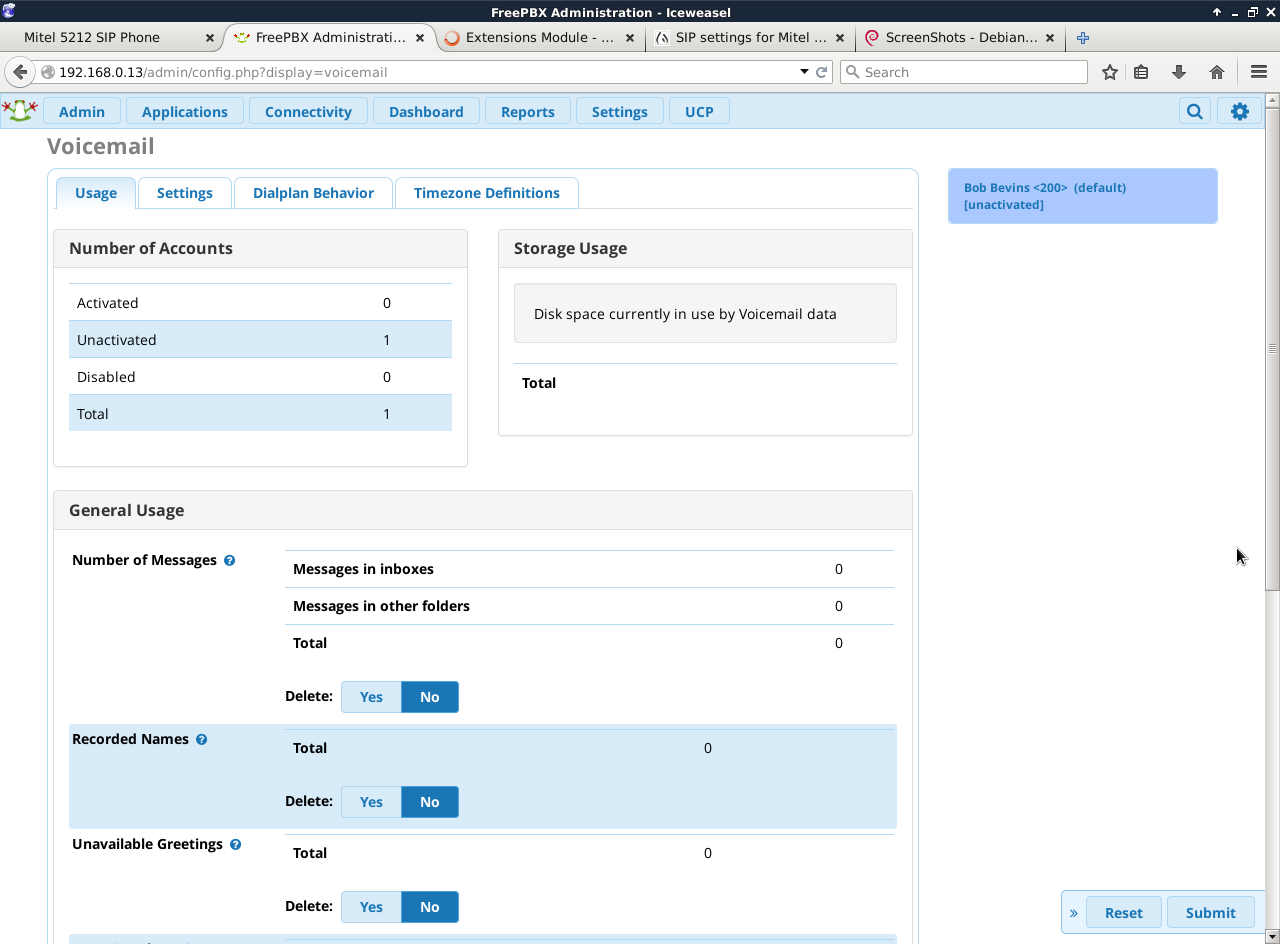Reload page using the reload icon
This screenshot has height=944, width=1280.
click(822, 72)
